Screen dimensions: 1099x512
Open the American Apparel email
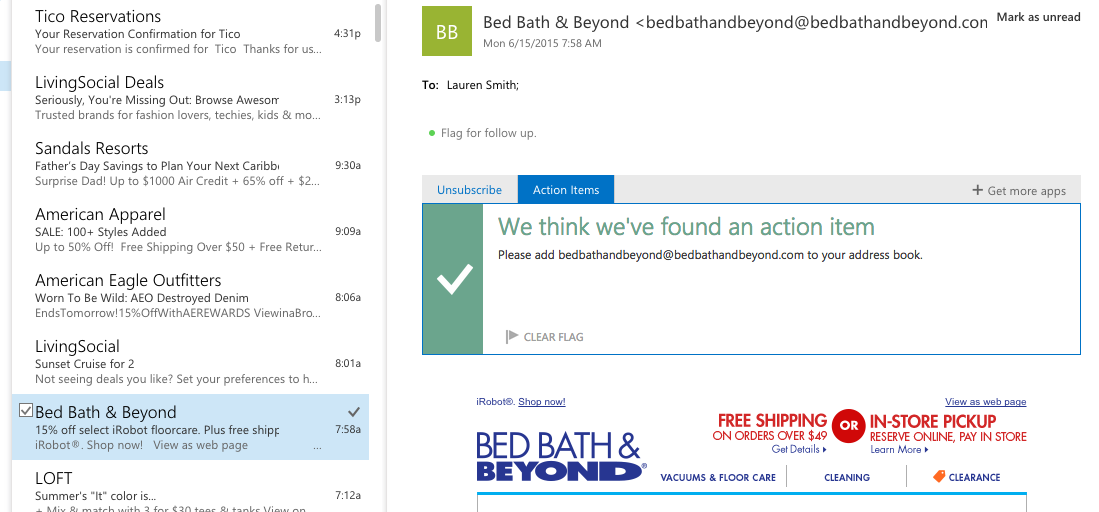click(x=190, y=230)
